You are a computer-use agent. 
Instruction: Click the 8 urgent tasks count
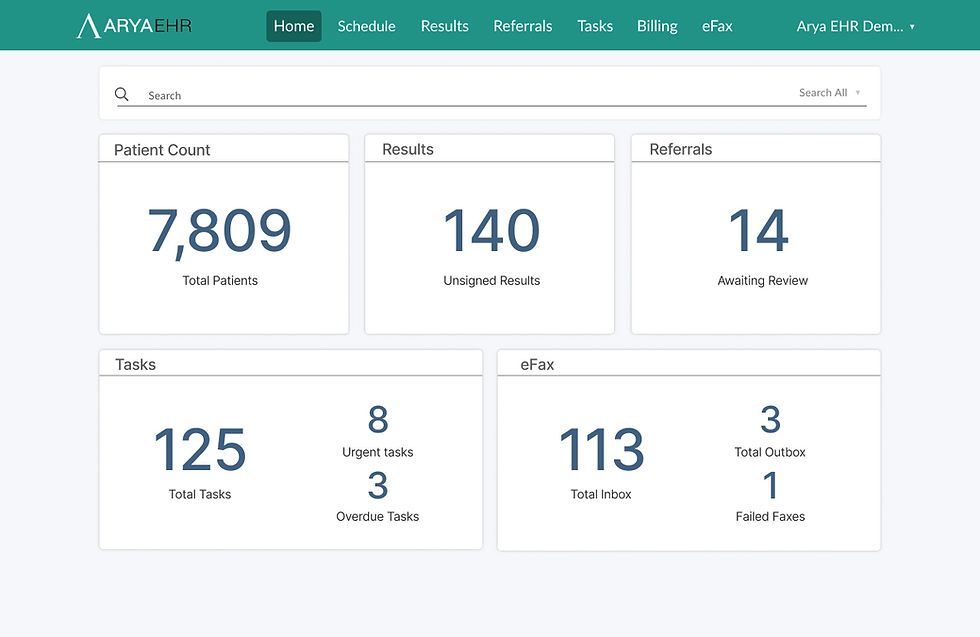click(378, 419)
